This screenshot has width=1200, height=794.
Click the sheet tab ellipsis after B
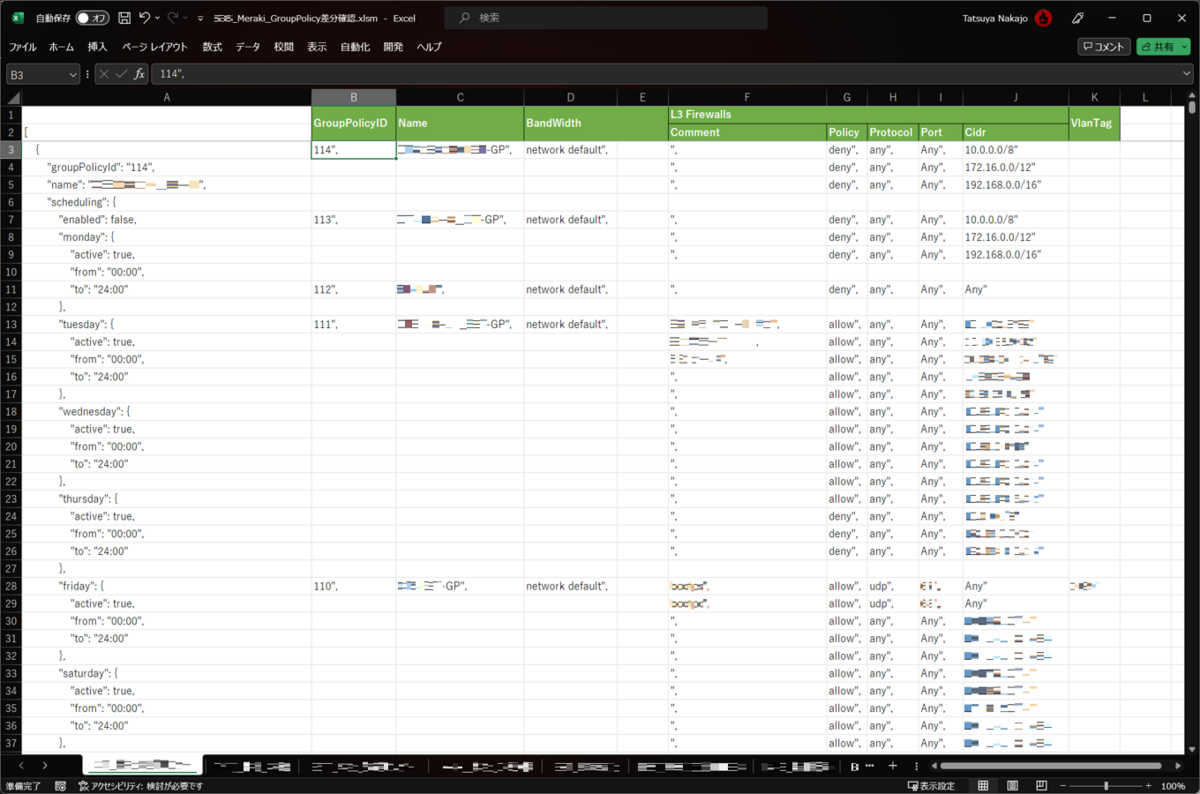point(869,766)
